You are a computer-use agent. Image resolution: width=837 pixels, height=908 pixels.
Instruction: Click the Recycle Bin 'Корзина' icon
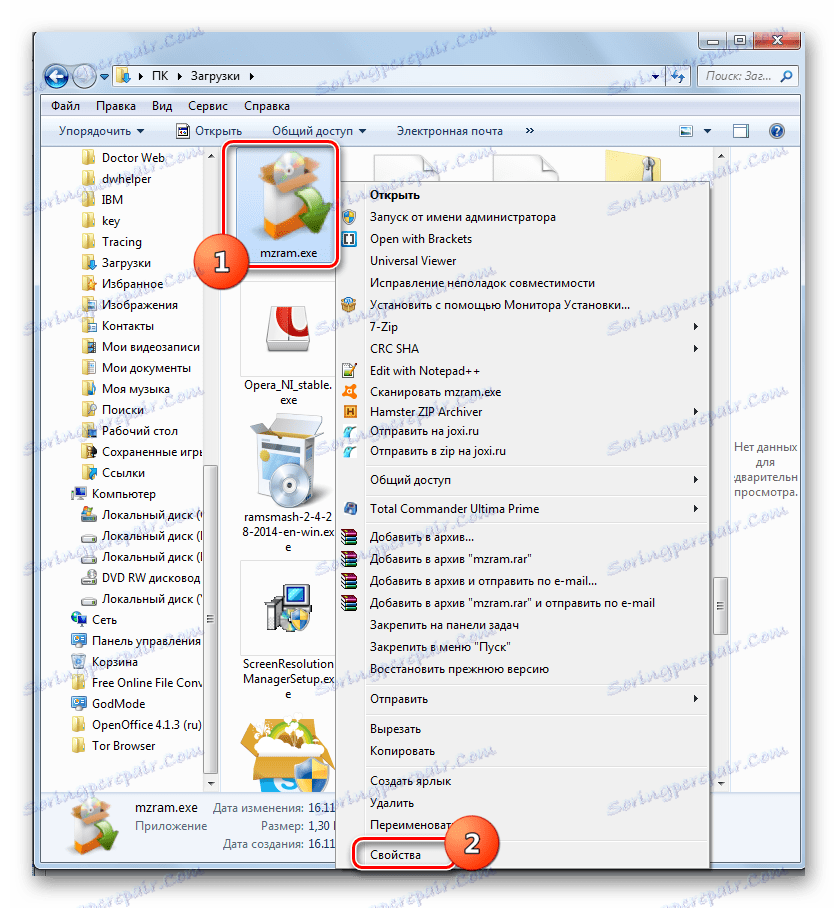coord(78,661)
